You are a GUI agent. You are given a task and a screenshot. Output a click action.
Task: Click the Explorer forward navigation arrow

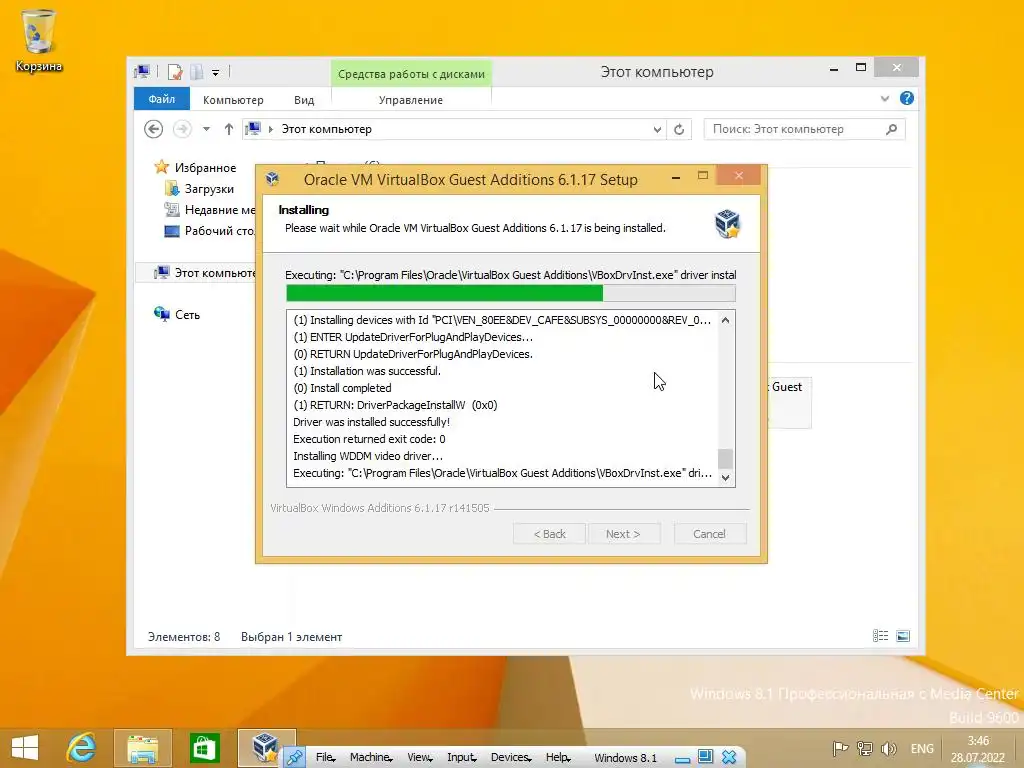coord(182,129)
